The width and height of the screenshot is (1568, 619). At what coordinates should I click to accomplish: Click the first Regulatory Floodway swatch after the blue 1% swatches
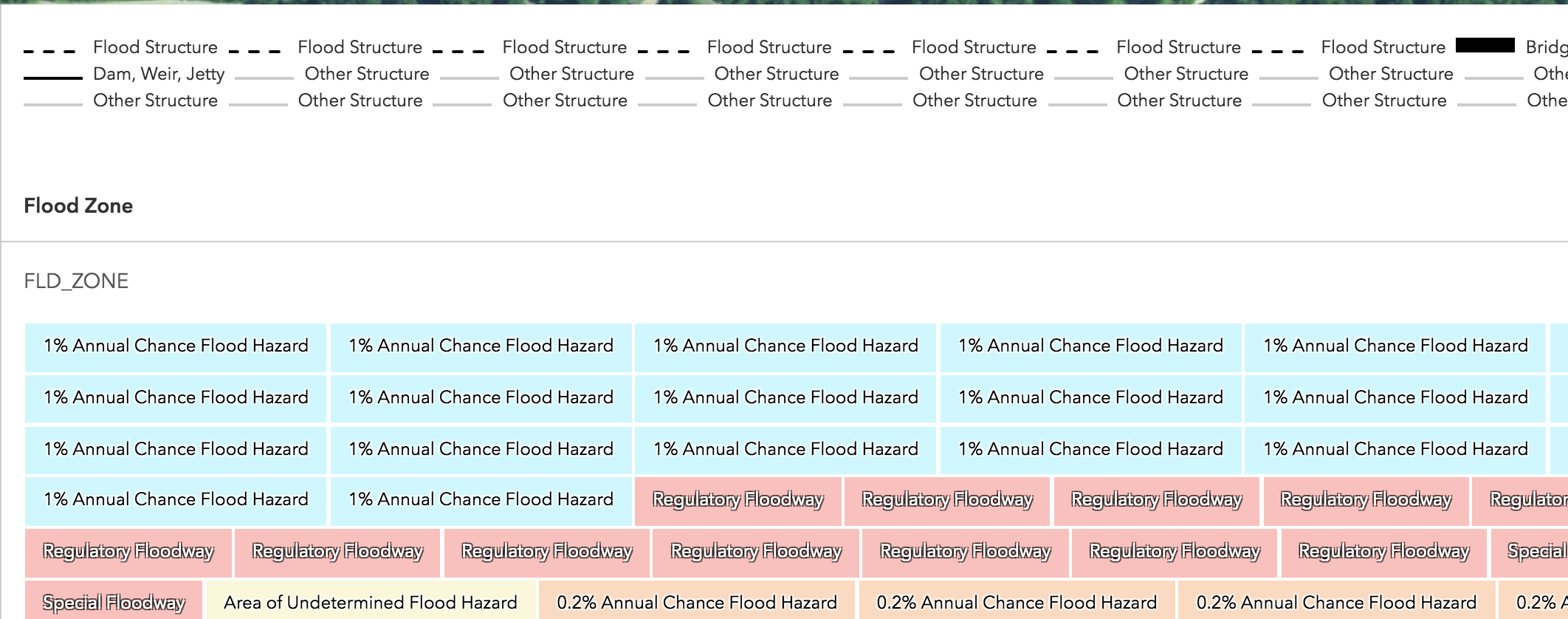click(x=737, y=500)
